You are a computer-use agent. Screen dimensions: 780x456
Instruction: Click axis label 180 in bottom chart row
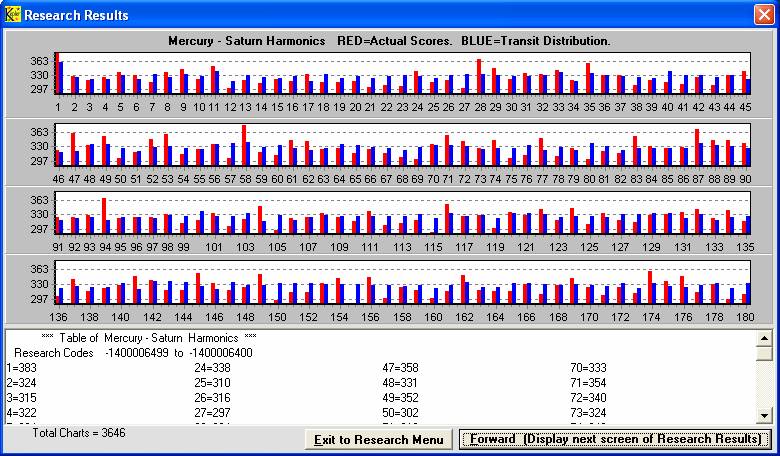[x=743, y=317]
